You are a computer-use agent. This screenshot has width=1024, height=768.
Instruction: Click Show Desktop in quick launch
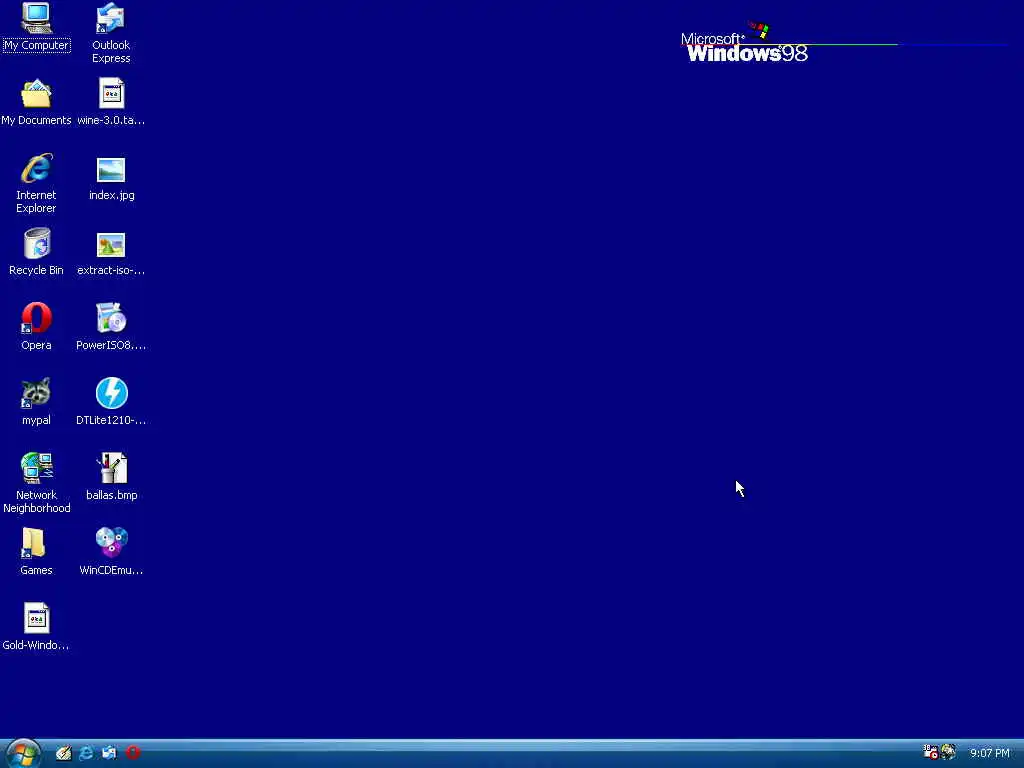[63, 753]
